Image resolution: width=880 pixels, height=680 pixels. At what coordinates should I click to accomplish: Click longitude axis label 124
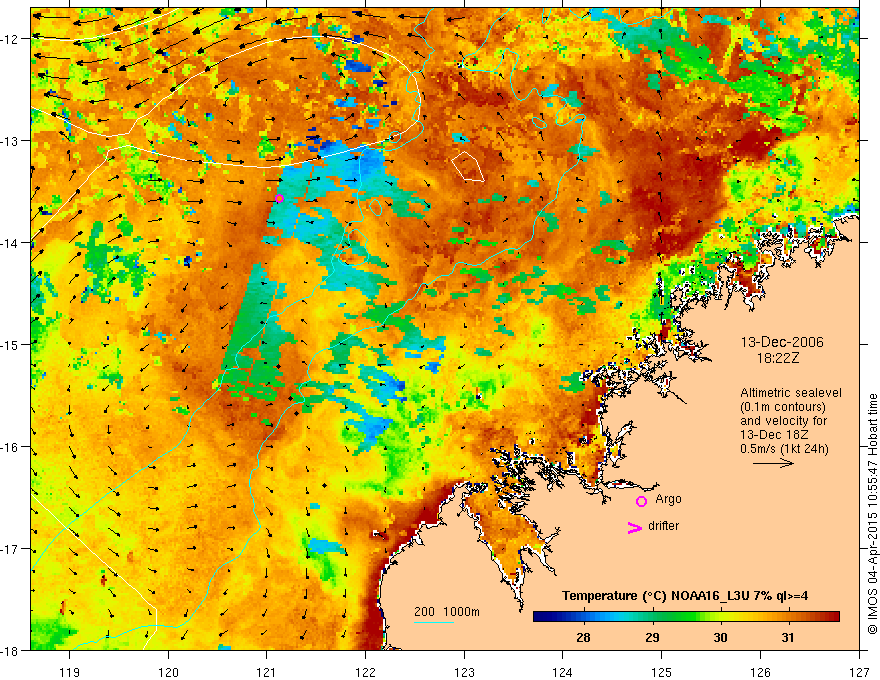[563, 672]
